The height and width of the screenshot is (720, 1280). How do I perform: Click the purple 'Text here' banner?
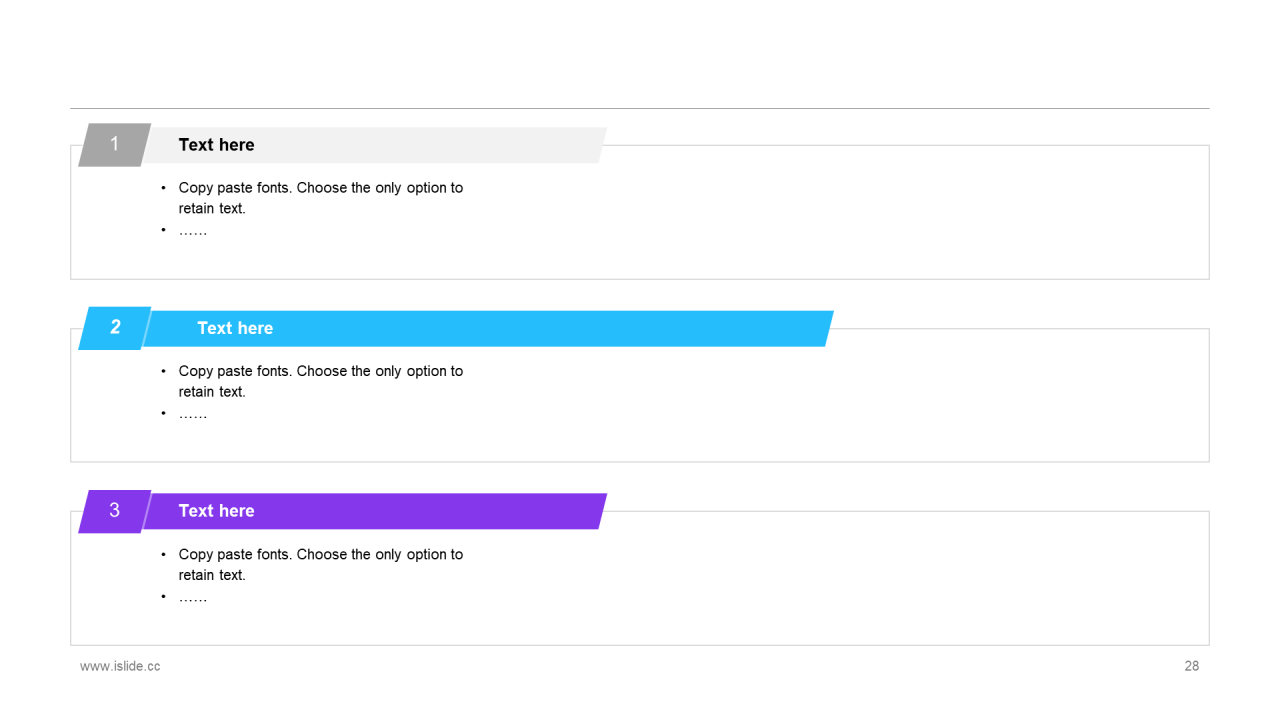[x=375, y=511]
